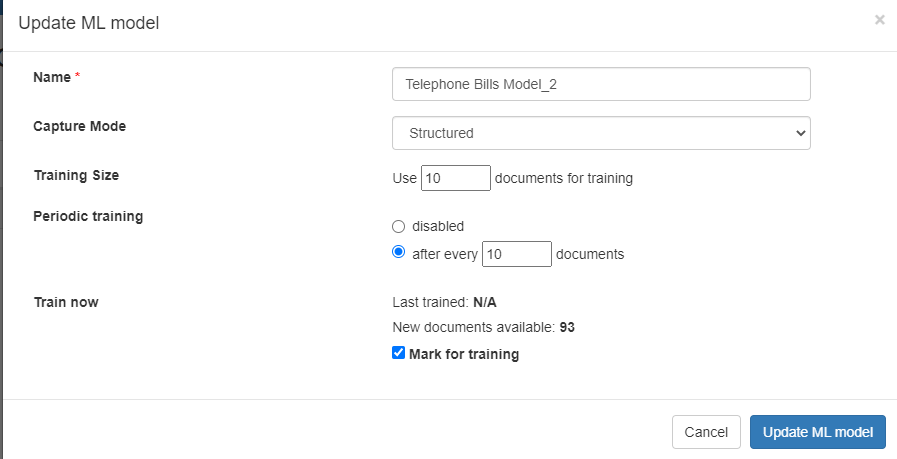Click the "New documents available: 93" text
Screen dimensions: 897x459
pyautogui.click(x=483, y=327)
